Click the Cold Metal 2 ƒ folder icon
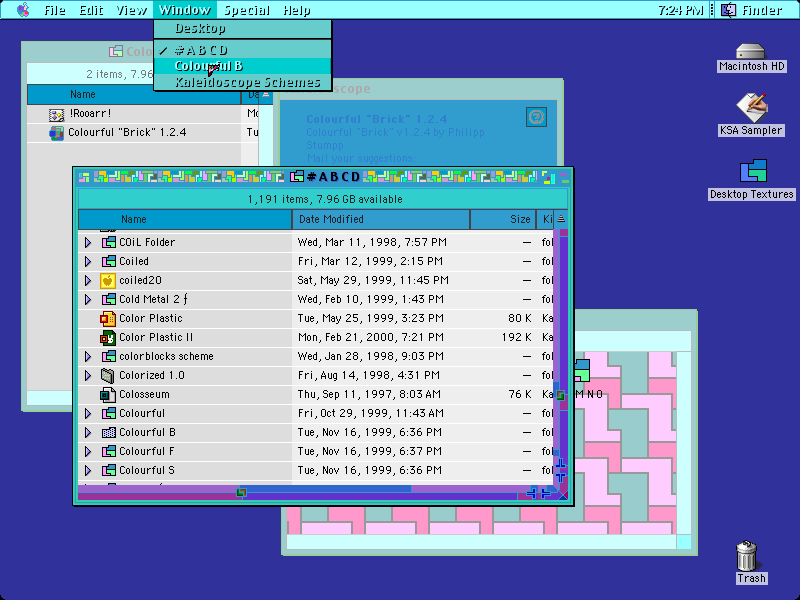Viewport: 800px width, 600px height. [109, 299]
